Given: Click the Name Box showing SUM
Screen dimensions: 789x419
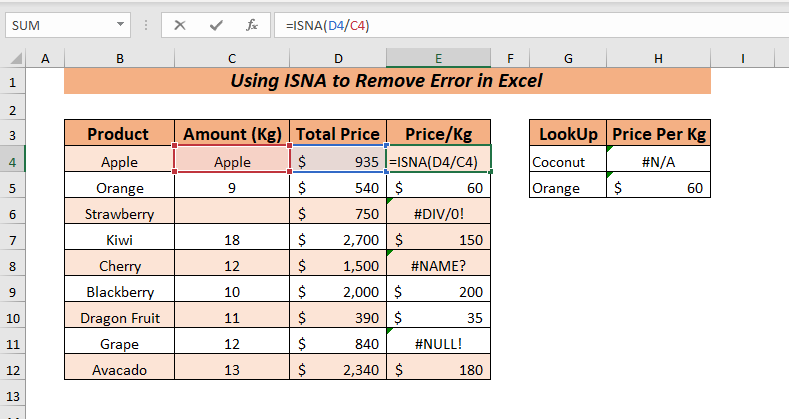Looking at the screenshot, I should (x=68, y=25).
